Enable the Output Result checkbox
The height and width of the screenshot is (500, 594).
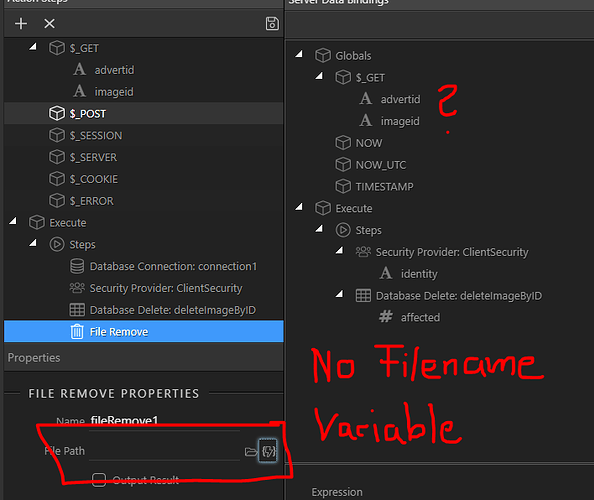pyautogui.click(x=99, y=480)
